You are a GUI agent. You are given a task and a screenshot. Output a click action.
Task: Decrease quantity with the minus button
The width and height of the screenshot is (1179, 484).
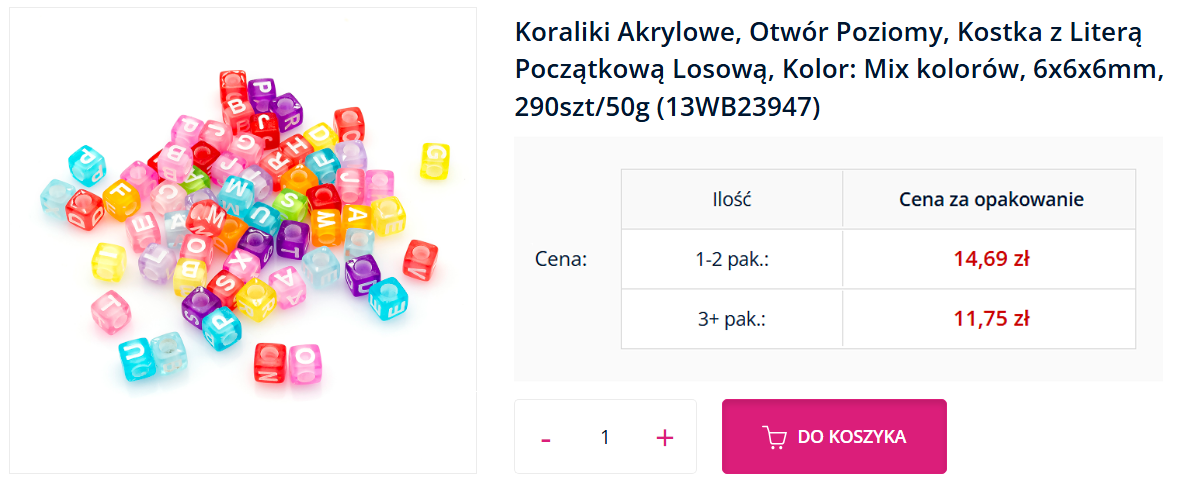tap(546, 438)
